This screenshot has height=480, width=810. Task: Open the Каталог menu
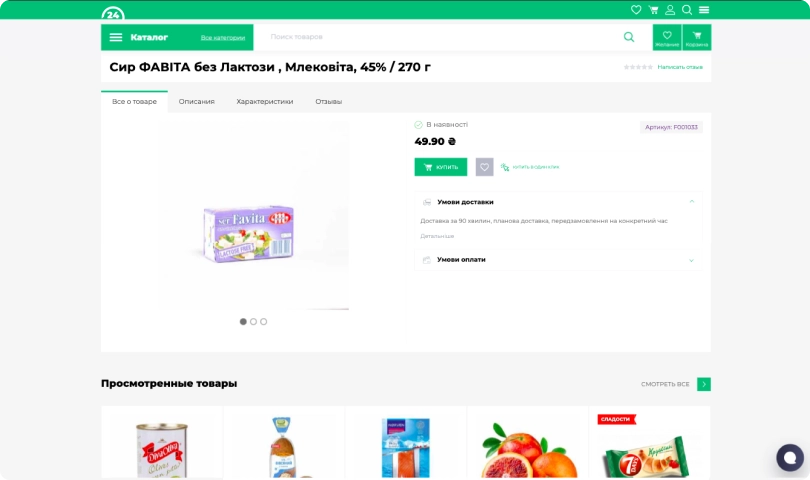140,37
